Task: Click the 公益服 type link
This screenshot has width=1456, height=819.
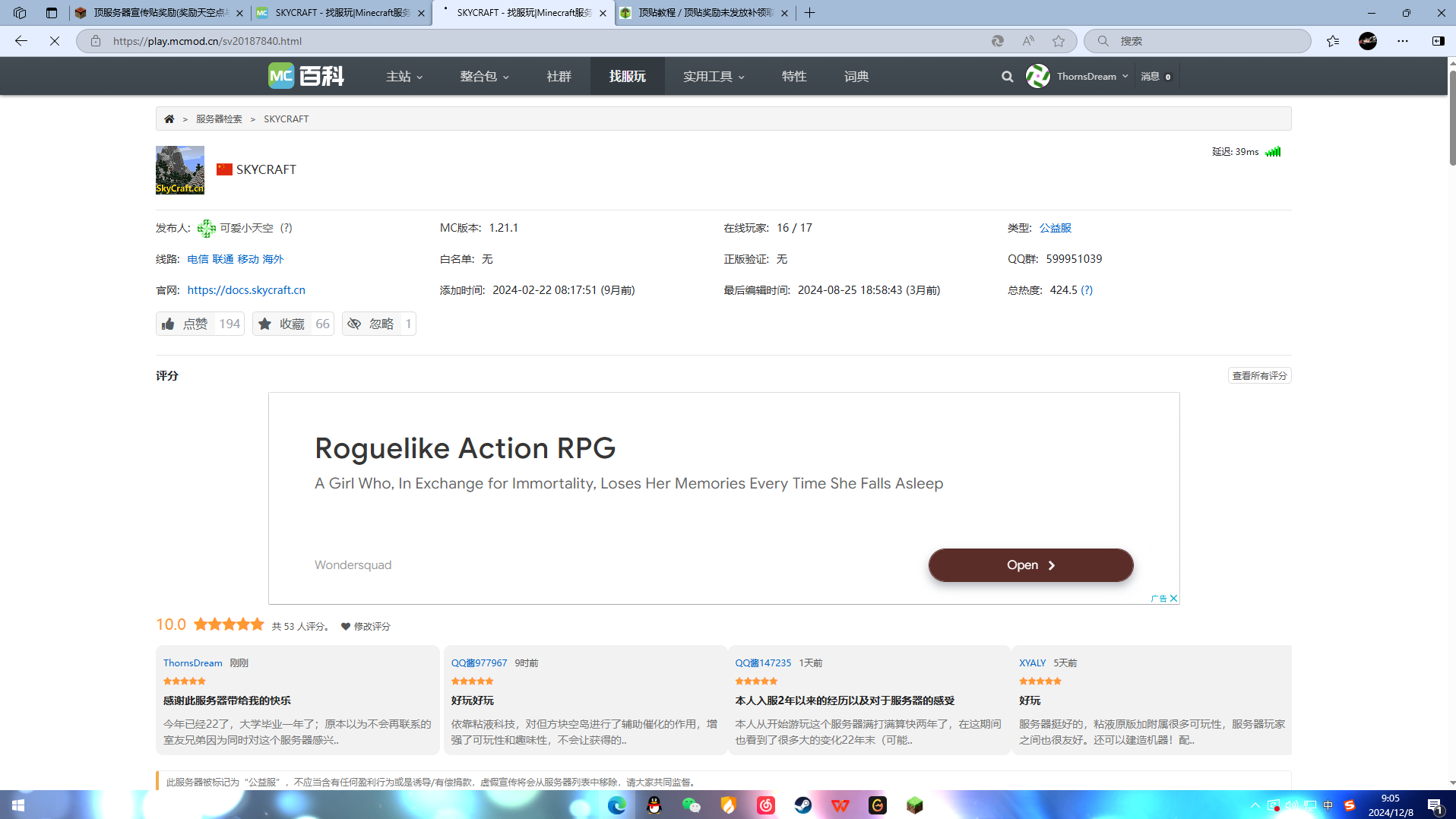Action: [1055, 228]
